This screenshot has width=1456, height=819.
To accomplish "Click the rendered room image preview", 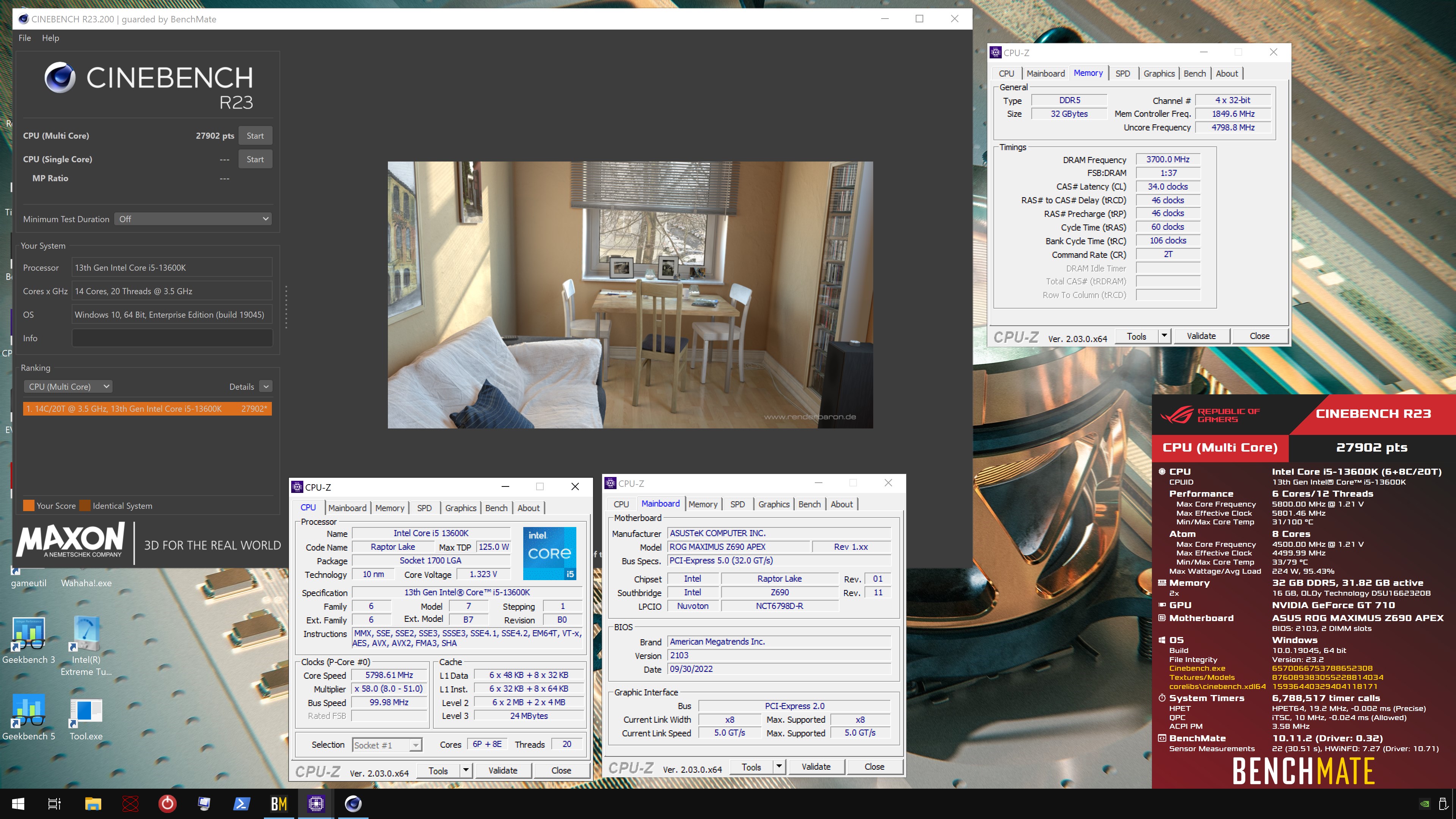I will coord(630,295).
